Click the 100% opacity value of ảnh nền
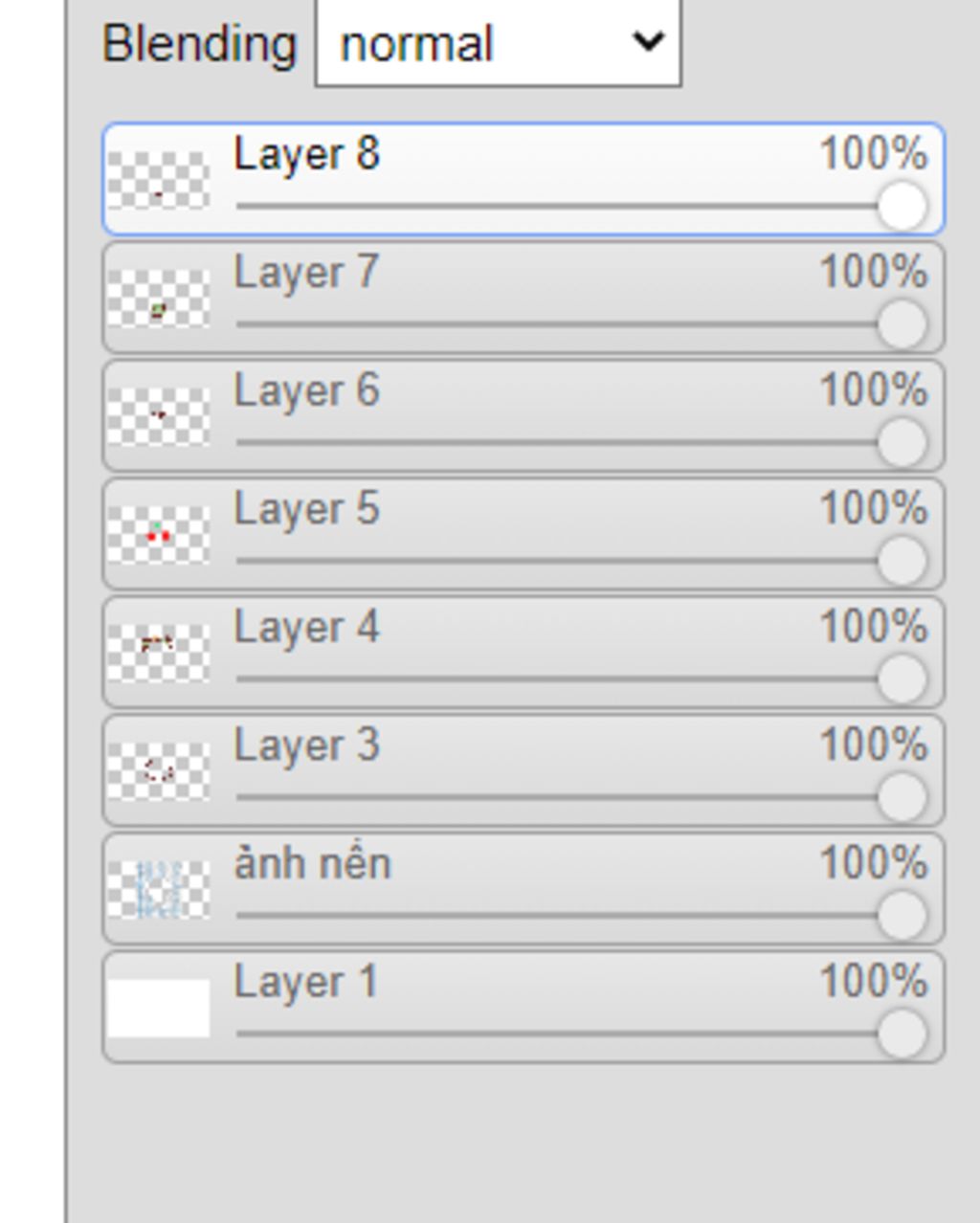This screenshot has height=1223, width=980. [x=873, y=863]
